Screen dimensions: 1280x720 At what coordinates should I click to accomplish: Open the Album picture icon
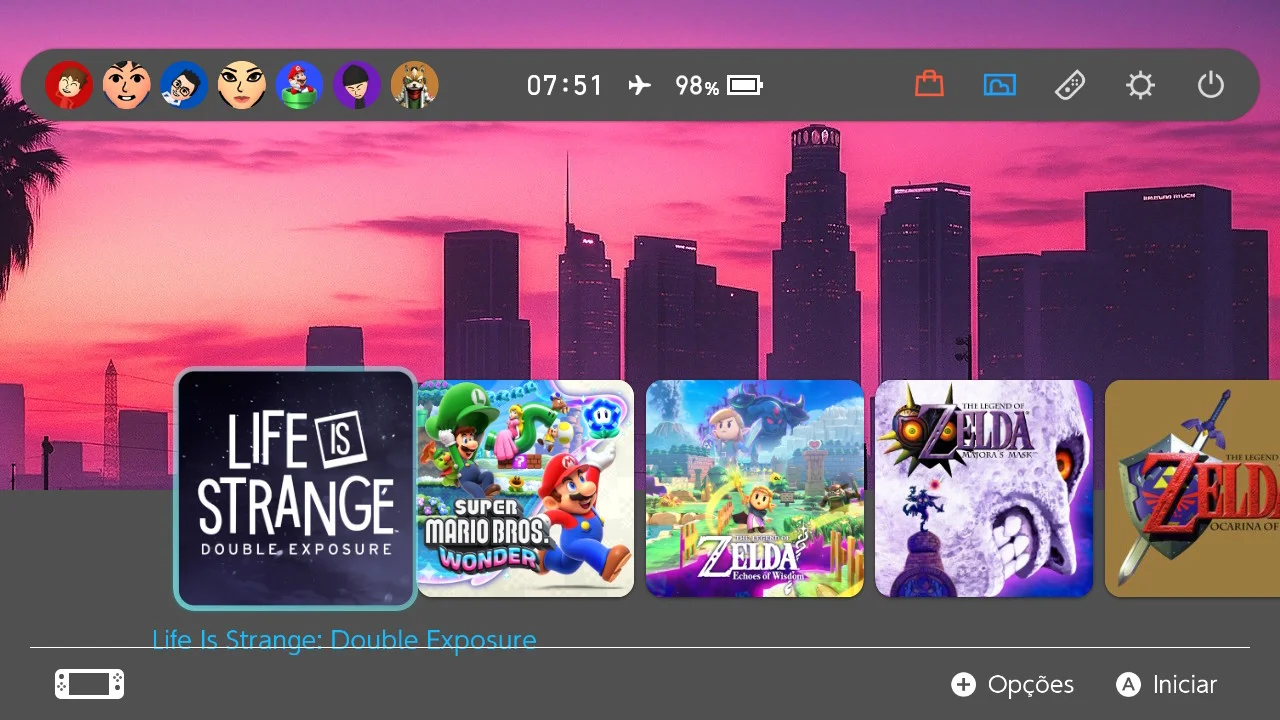999,85
